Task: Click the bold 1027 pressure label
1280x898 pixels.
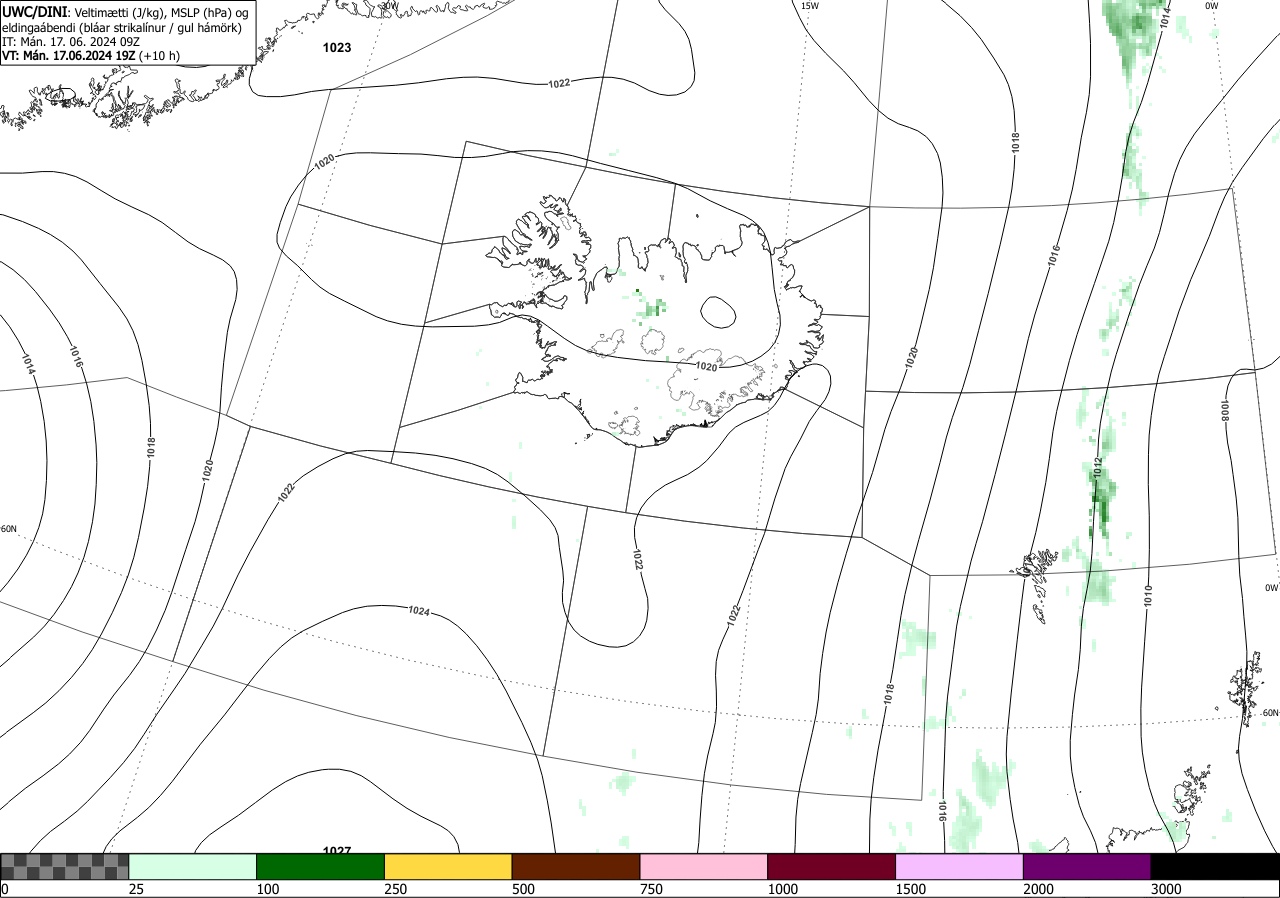Action: [337, 850]
